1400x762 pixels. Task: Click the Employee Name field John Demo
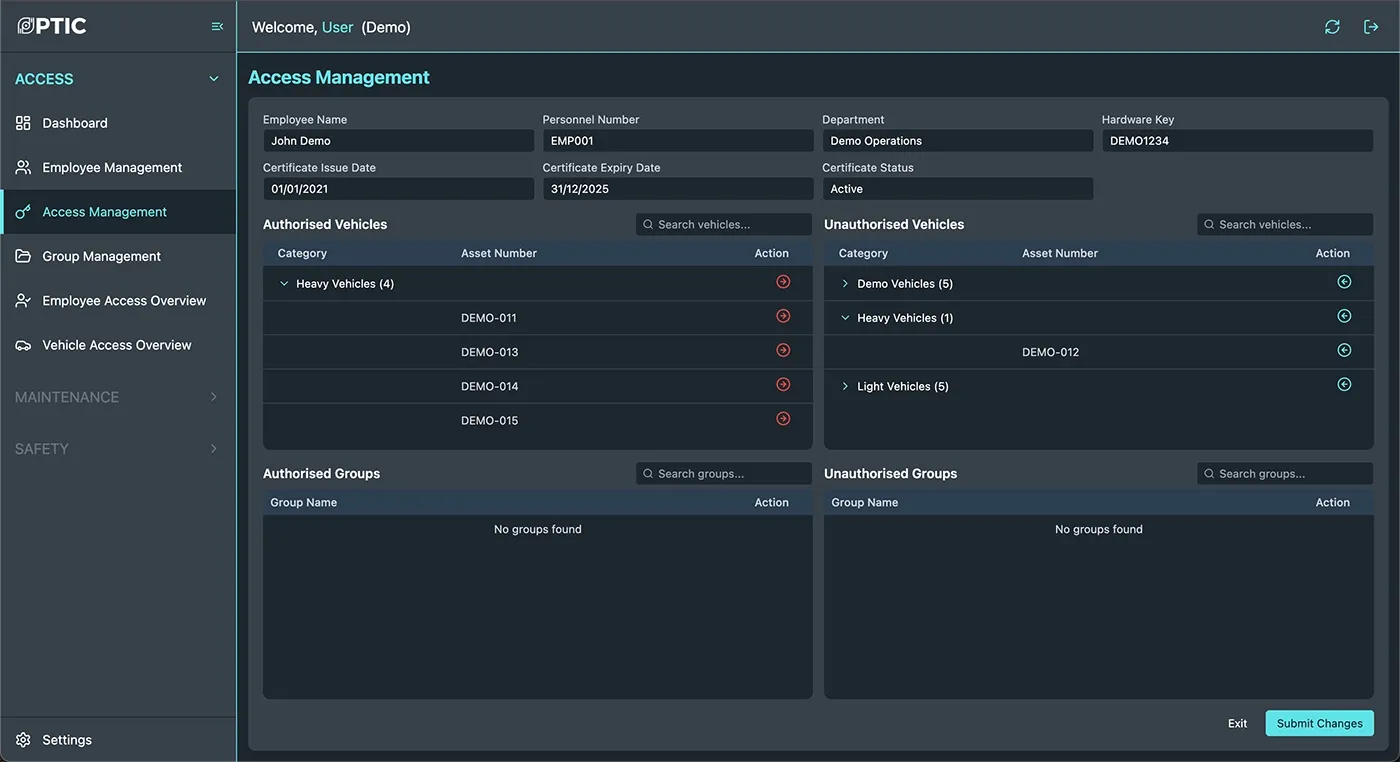coord(398,141)
